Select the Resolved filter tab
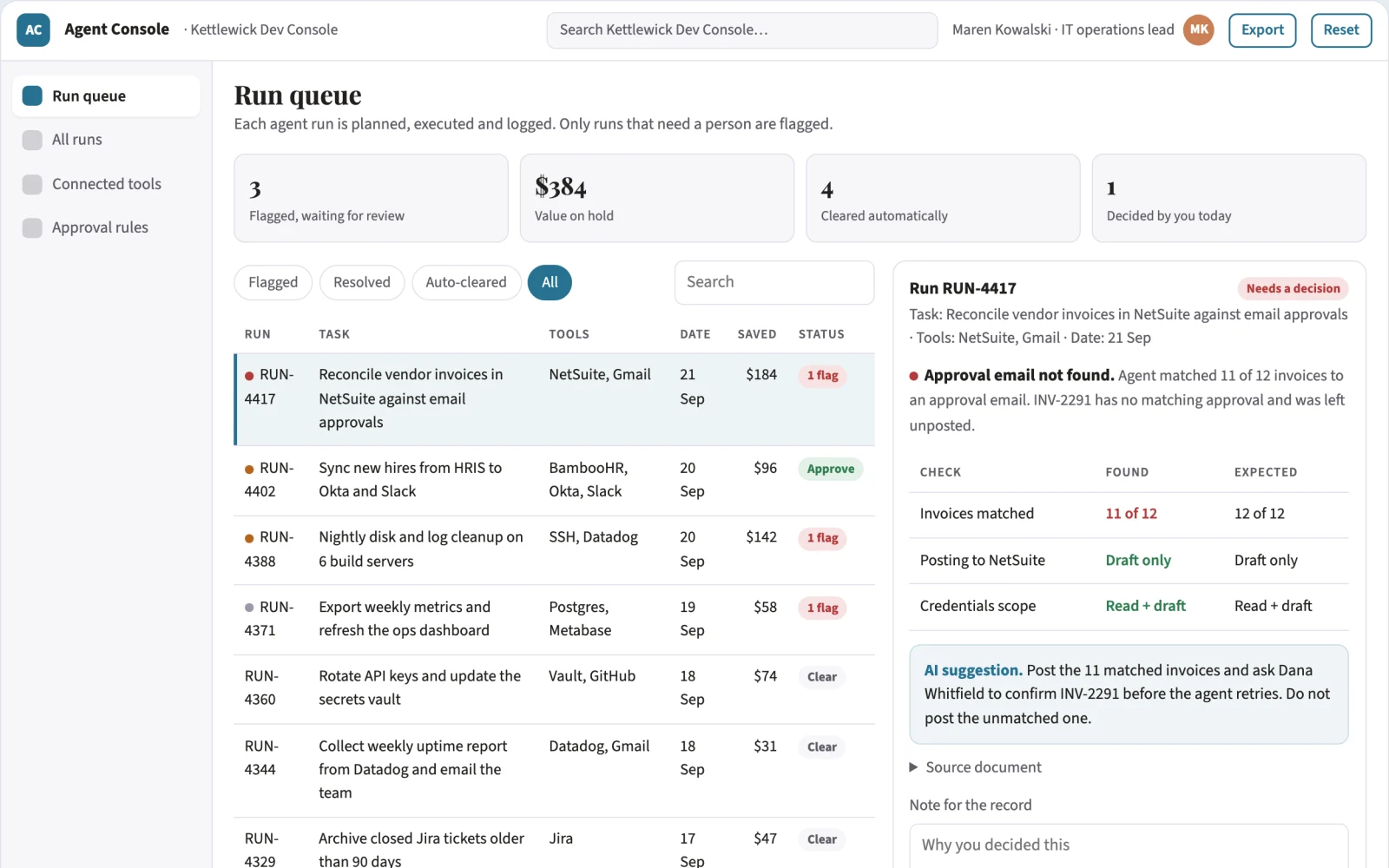Screen dimensions: 1389x868 [x=362, y=282]
